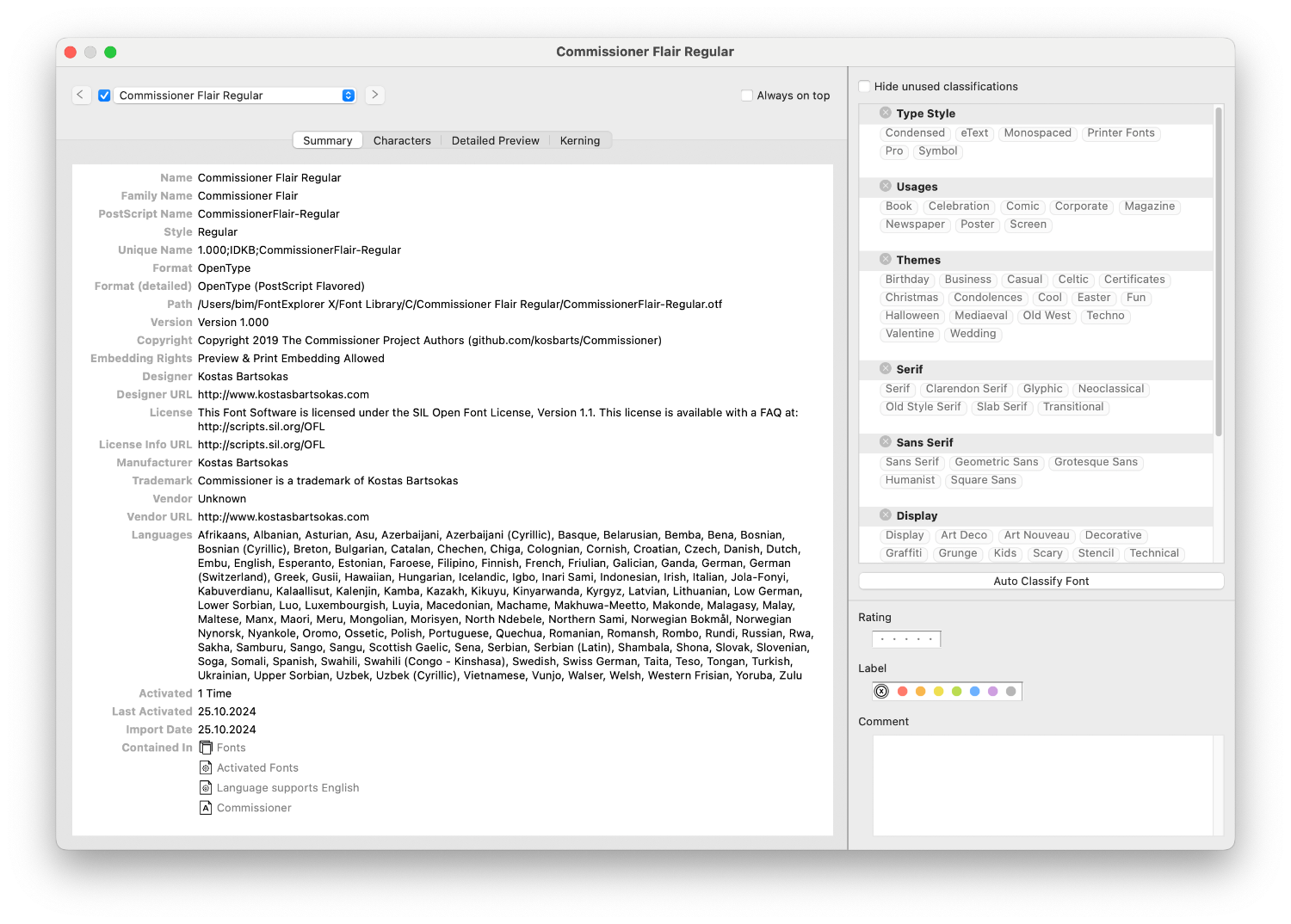Apply the blue label color

[975, 691]
